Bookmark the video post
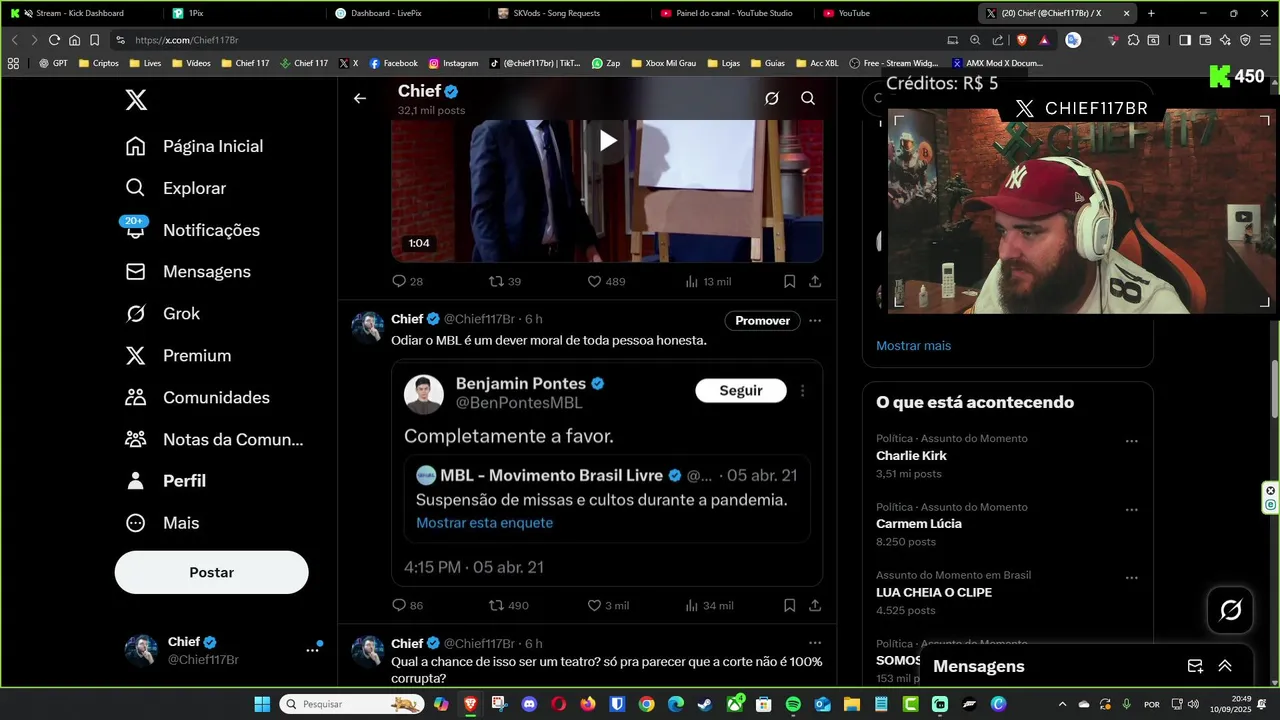The width and height of the screenshot is (1280, 720). 789,281
